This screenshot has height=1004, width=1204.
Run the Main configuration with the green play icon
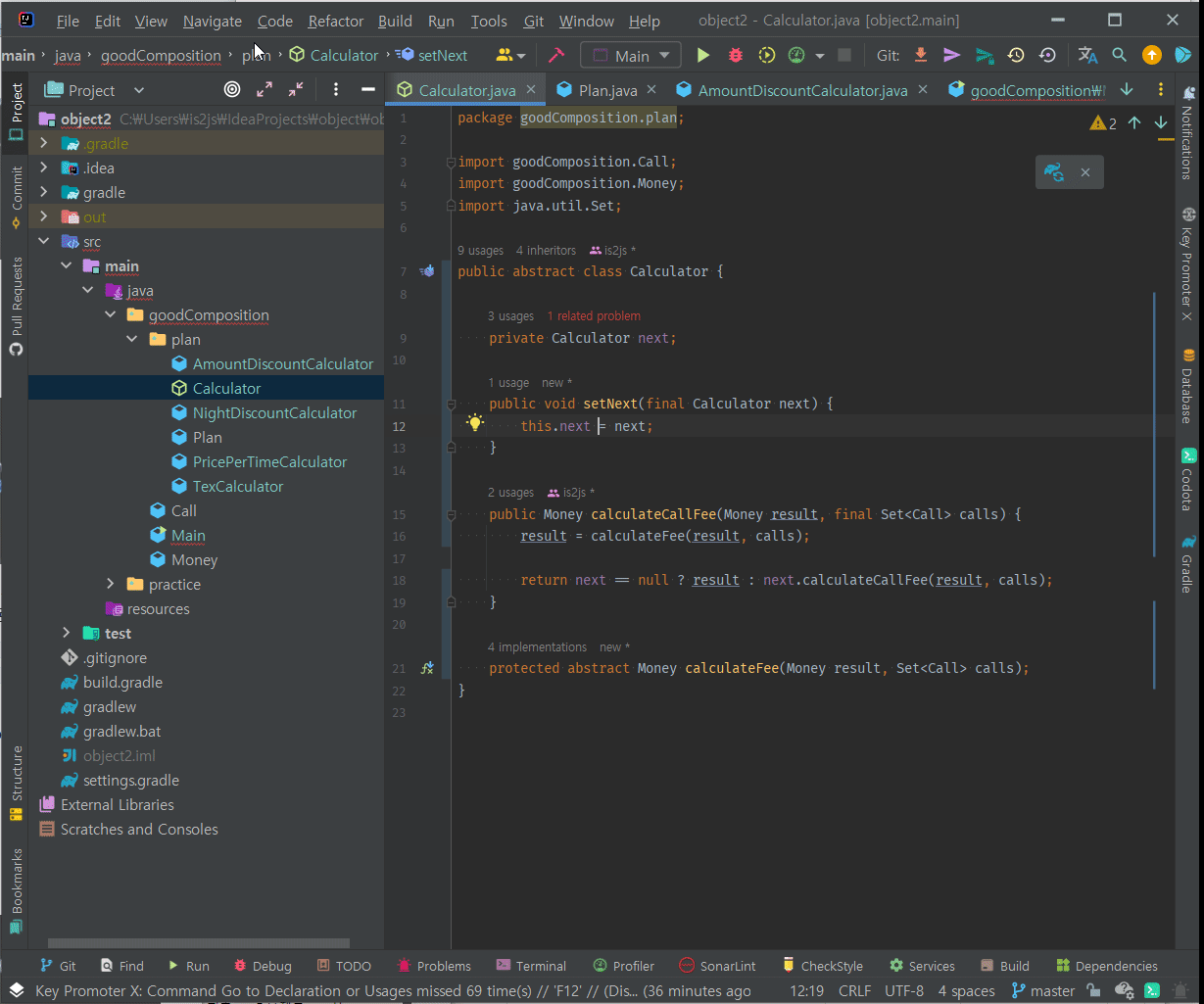702,56
